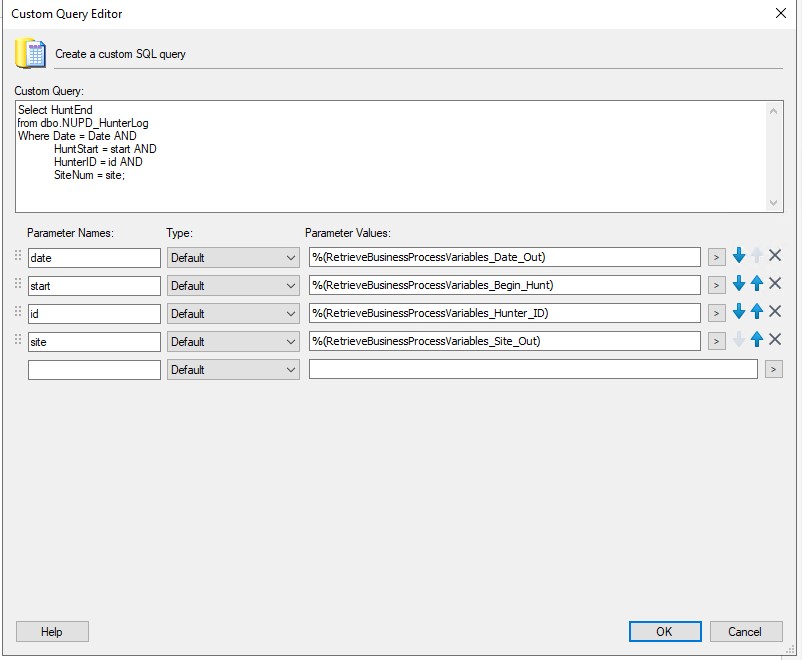Delete the id parameter row

coord(775,312)
